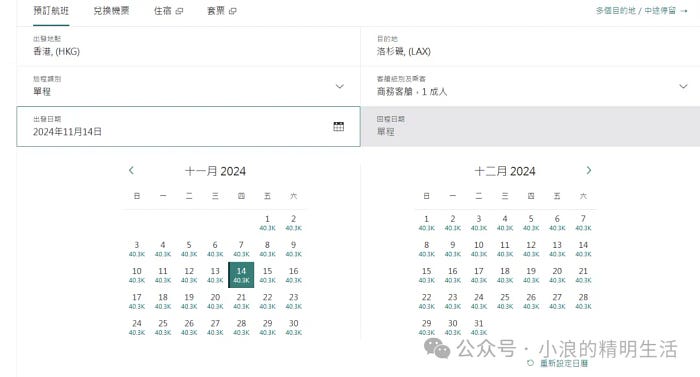This screenshot has width=700, height=377.
Task: Select November 17 in the calendar
Action: pyautogui.click(x=137, y=301)
